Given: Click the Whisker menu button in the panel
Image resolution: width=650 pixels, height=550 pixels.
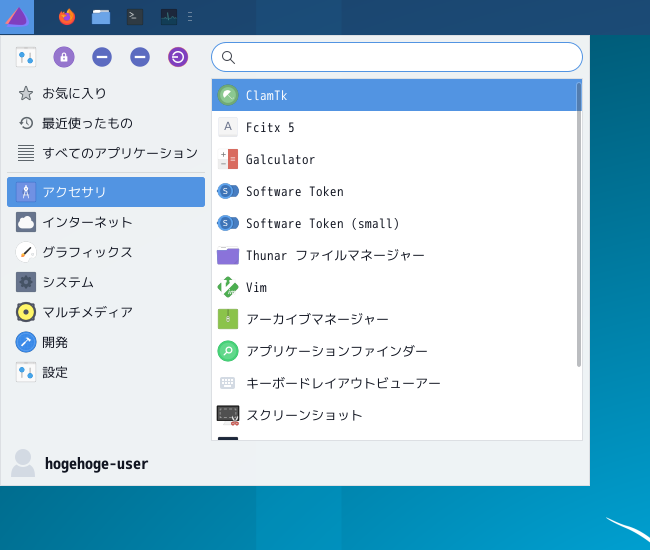Looking at the screenshot, I should [17, 17].
